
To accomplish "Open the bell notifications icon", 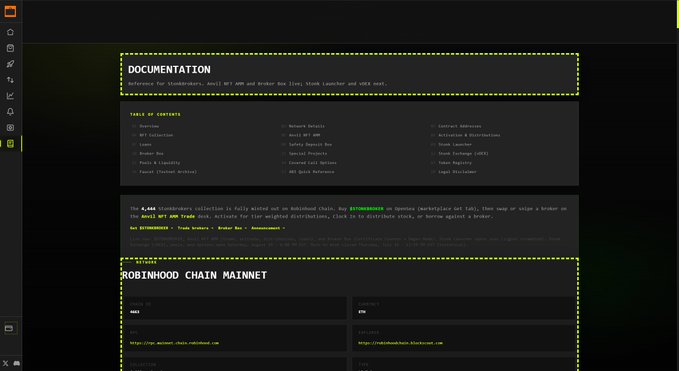I will click(x=10, y=112).
